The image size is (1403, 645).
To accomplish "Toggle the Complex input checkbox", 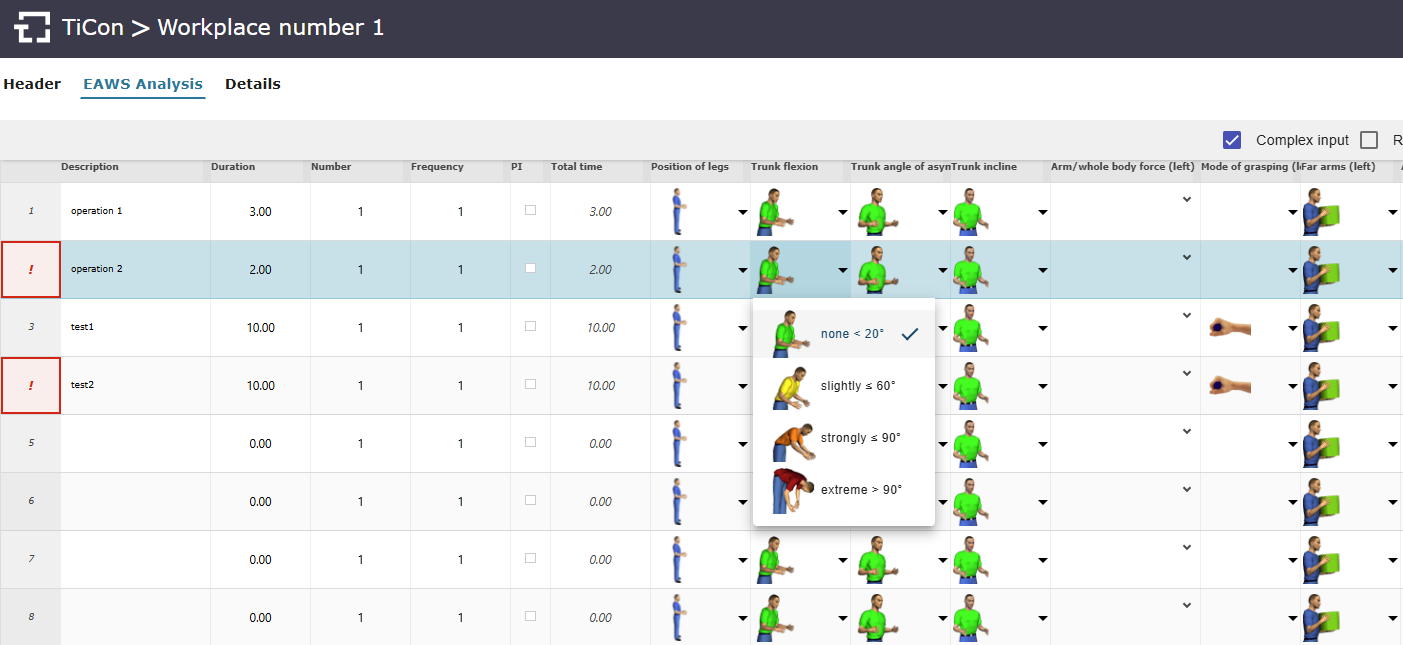I will (1232, 140).
